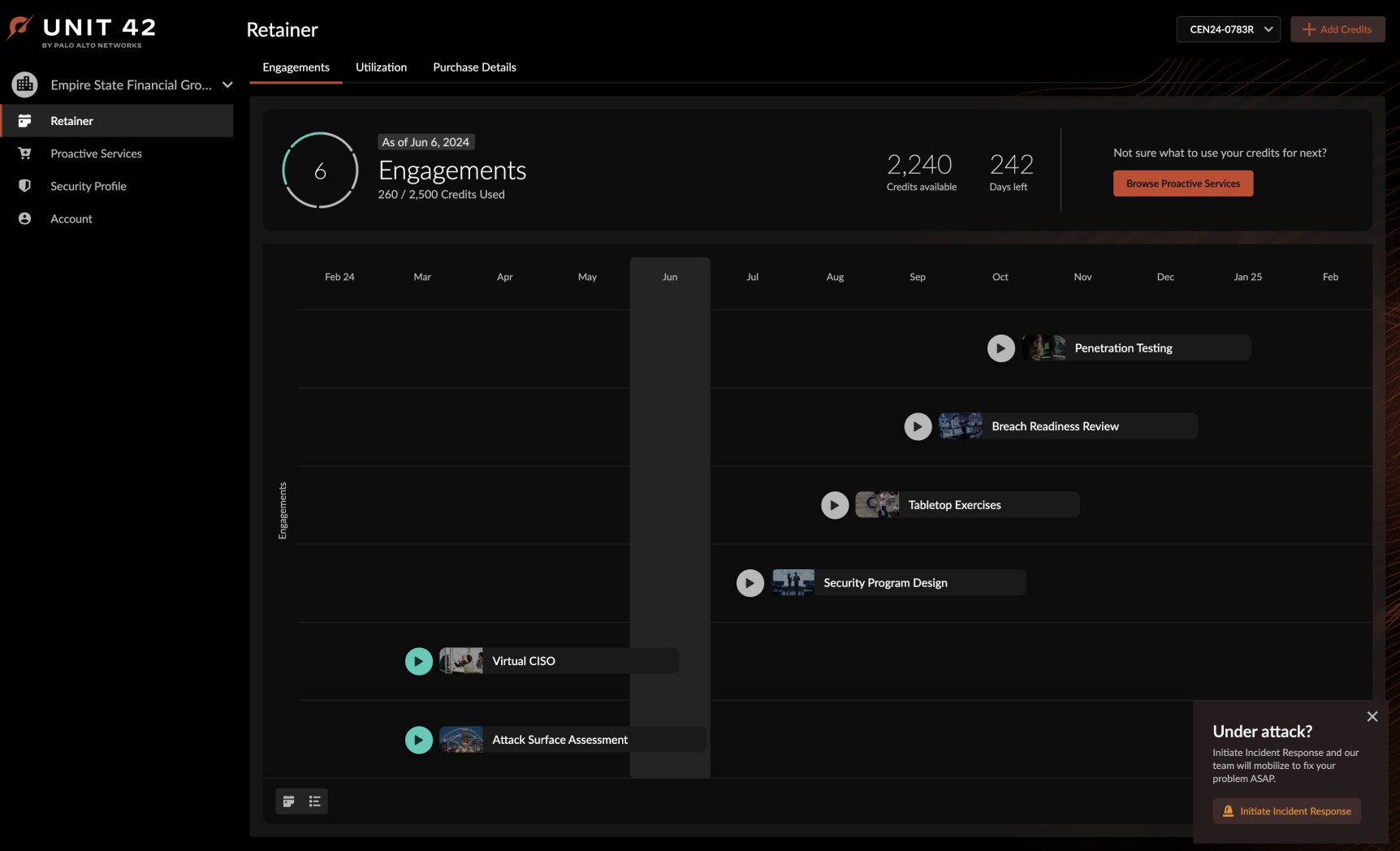
Task: Open the Purchase Details tab
Action: click(474, 67)
